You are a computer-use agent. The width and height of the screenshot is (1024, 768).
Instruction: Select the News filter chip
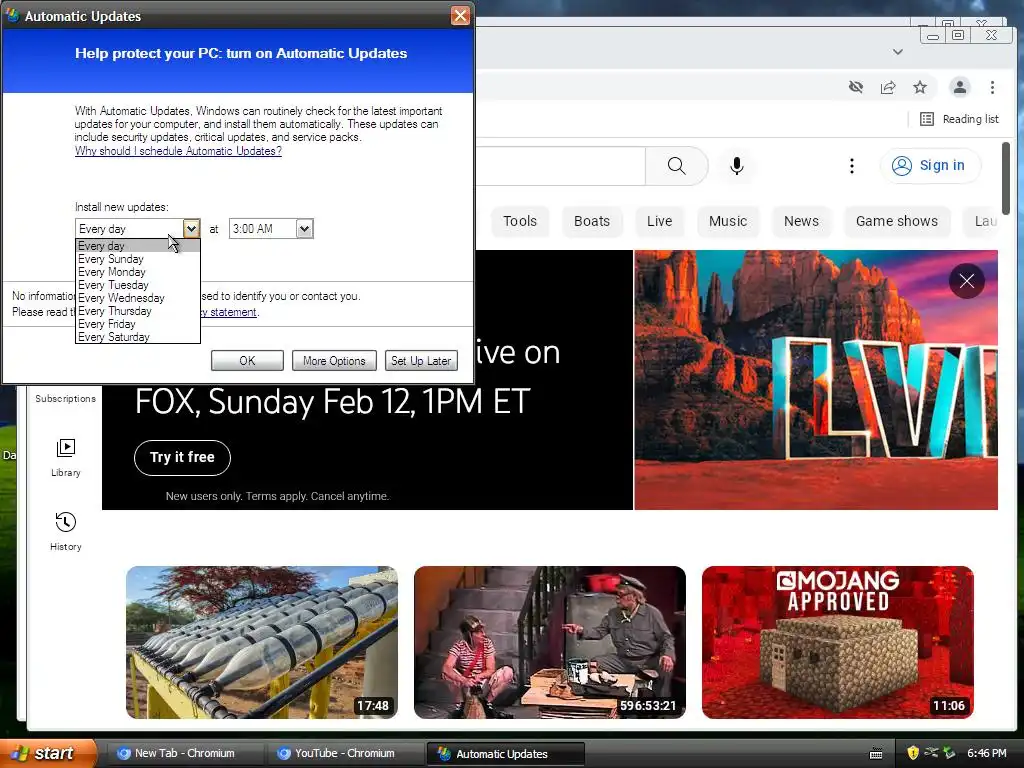(x=801, y=221)
